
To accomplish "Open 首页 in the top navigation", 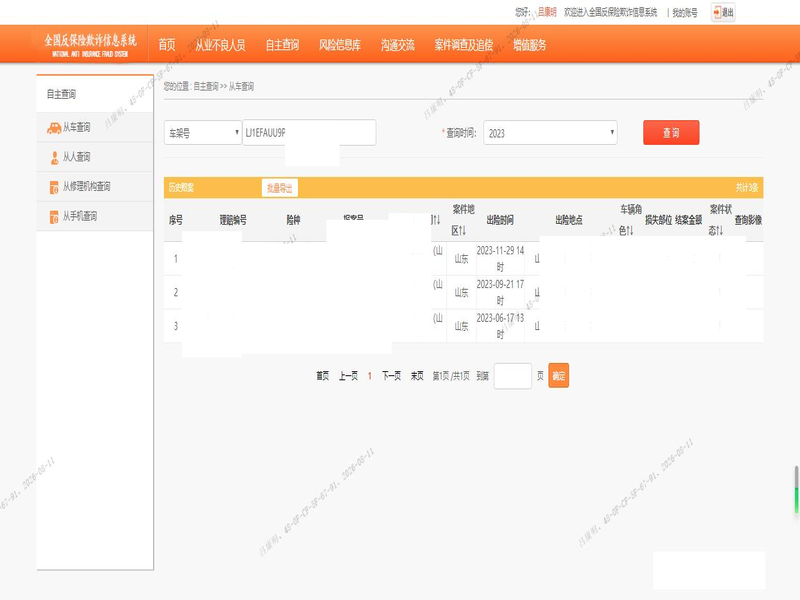I will tap(167, 45).
